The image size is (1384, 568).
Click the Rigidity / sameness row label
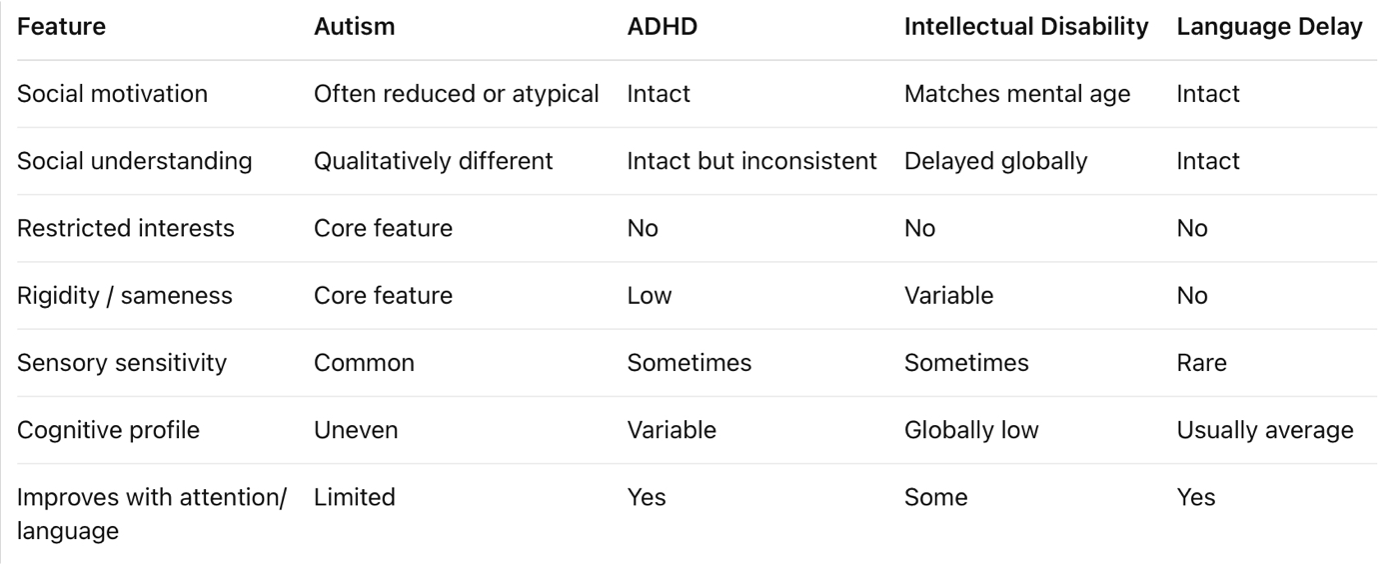point(124,296)
